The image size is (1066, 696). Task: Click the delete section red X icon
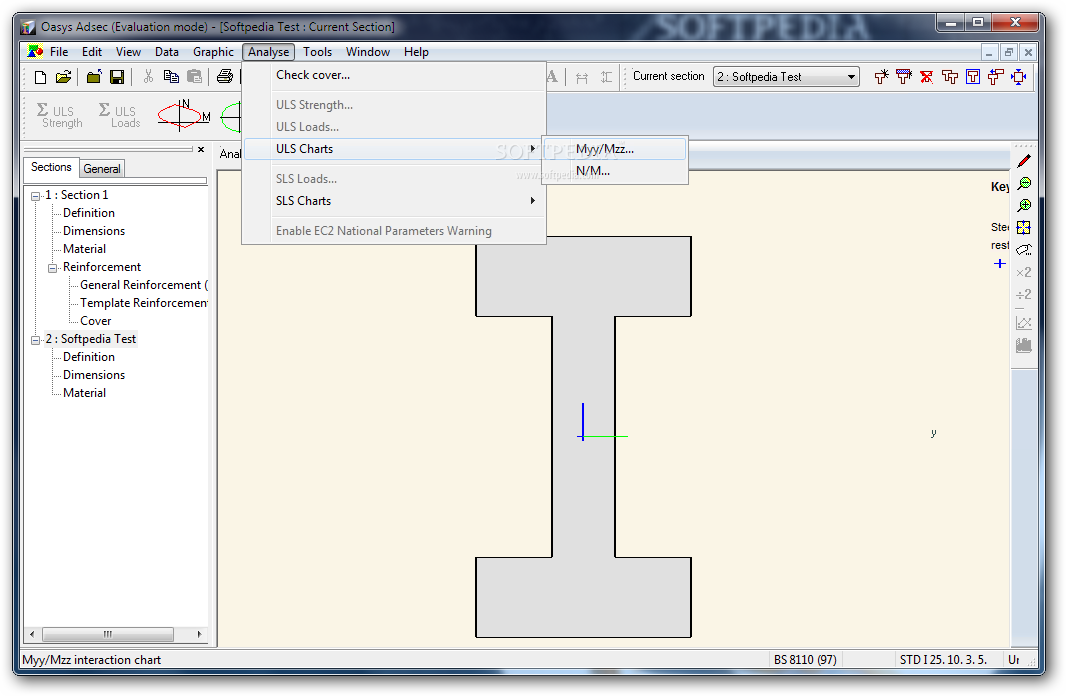coord(927,77)
